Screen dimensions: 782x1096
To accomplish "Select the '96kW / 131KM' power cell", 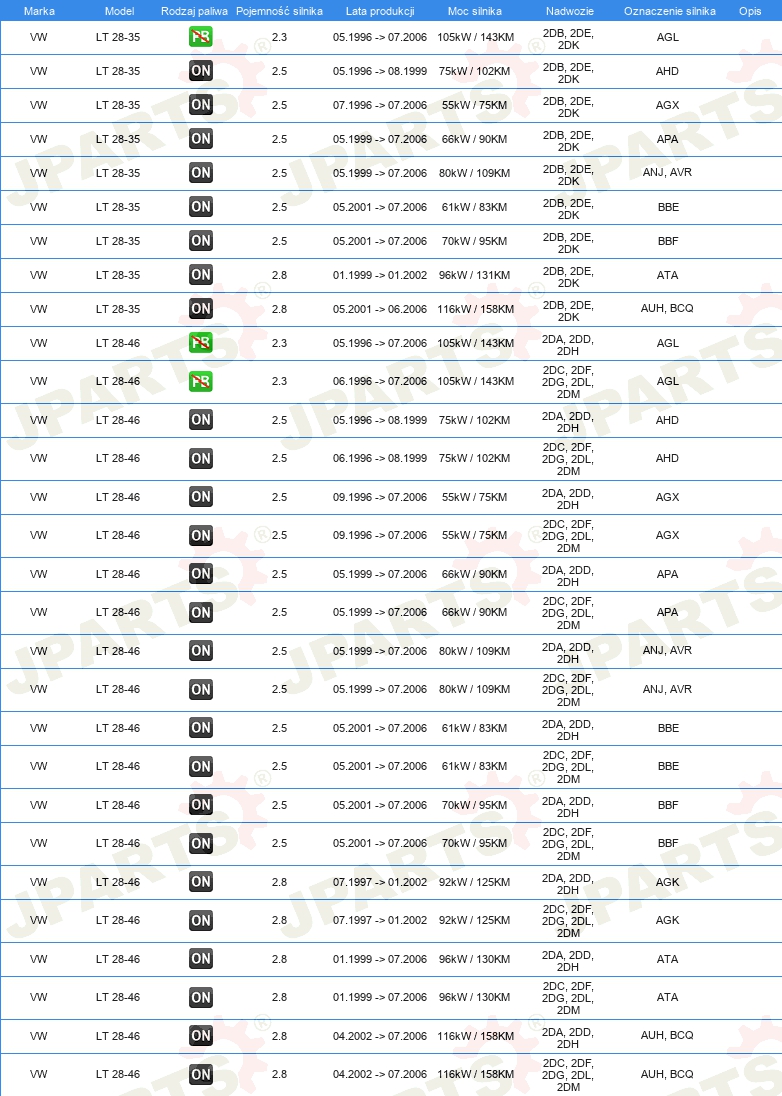I will point(475,275).
